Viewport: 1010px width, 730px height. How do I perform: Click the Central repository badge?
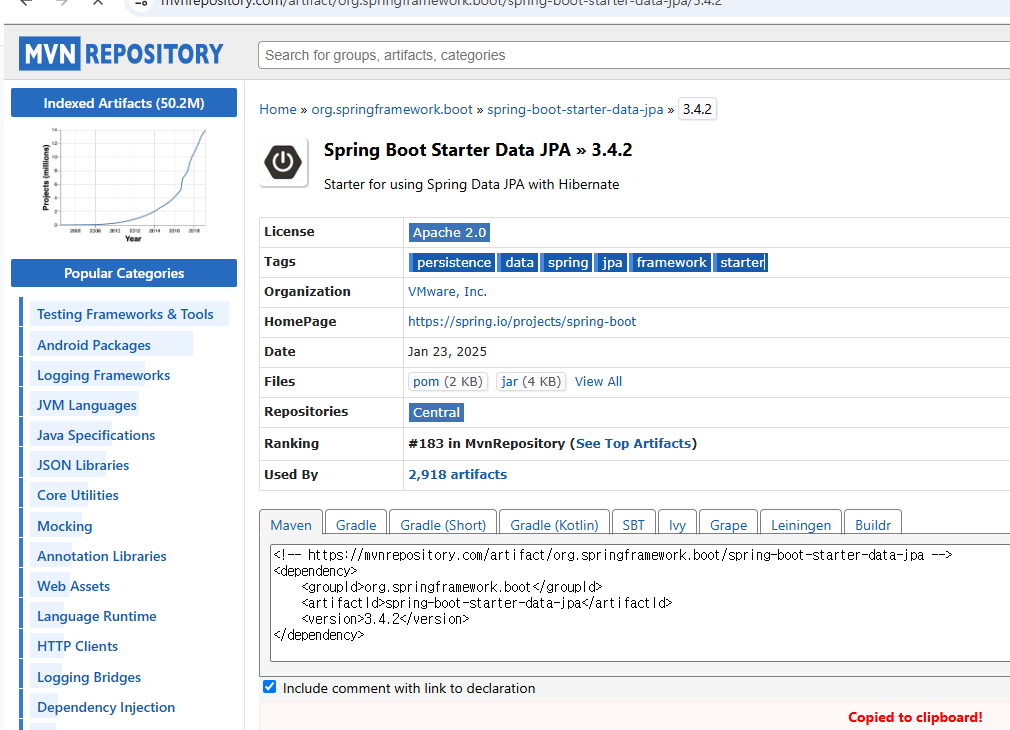pos(436,412)
